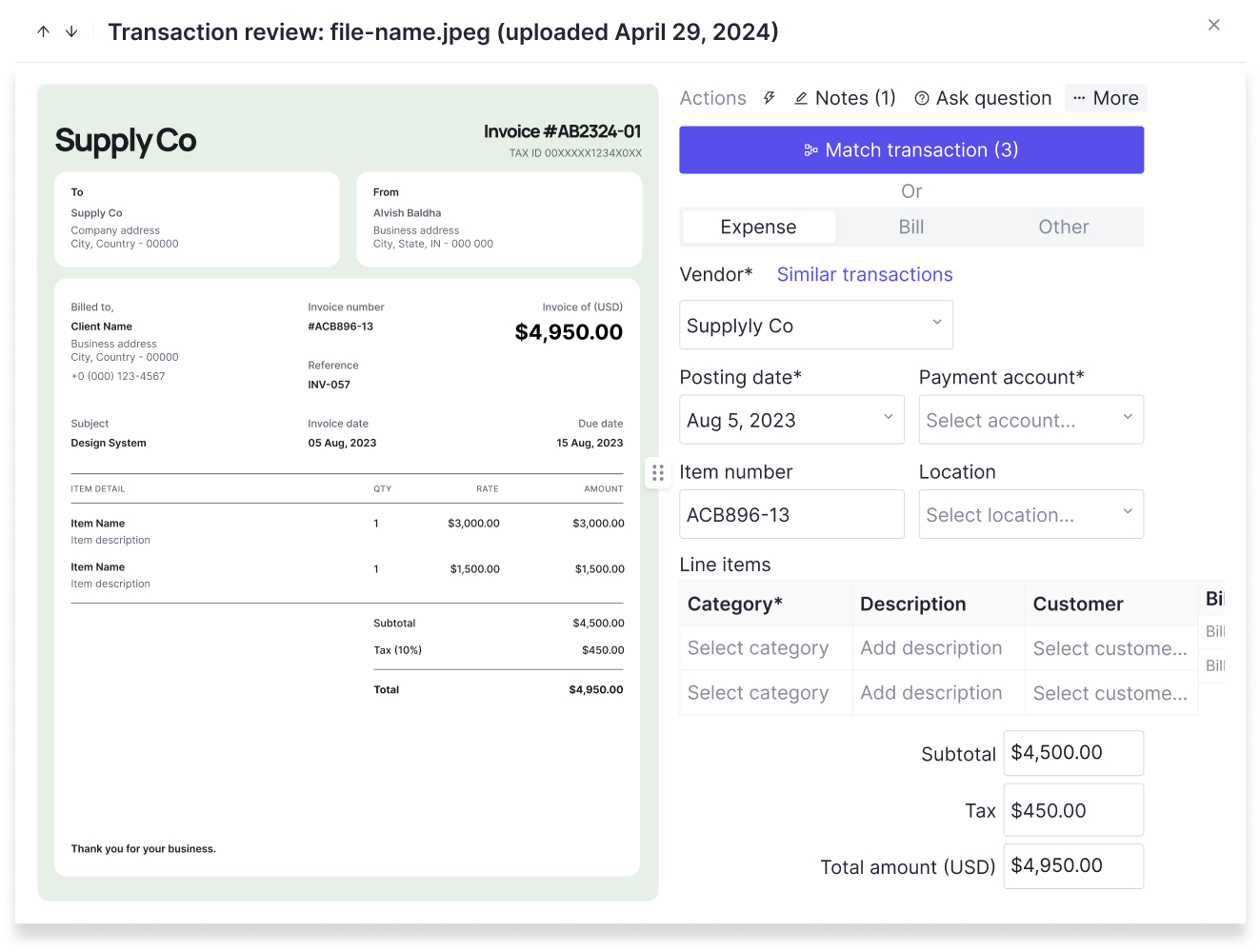
Task: Open the More ellipsis menu icon
Action: tap(1079, 97)
